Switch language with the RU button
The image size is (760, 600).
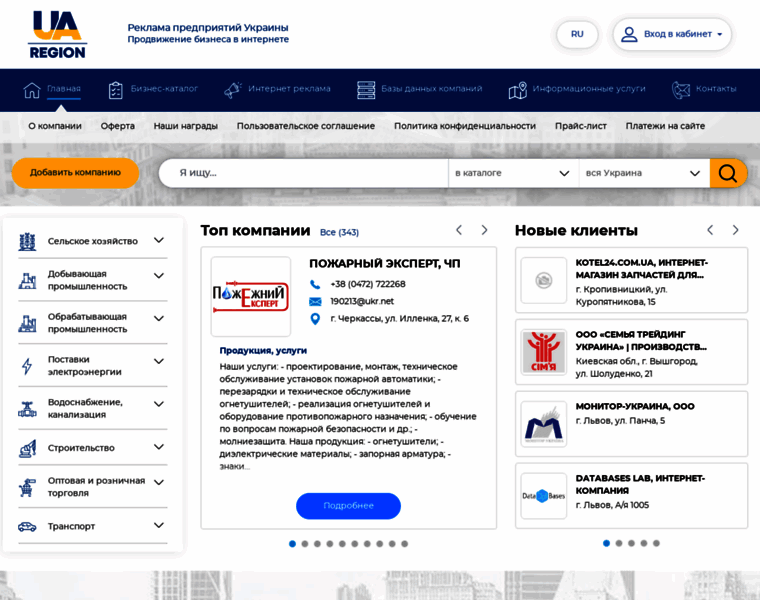click(x=577, y=34)
